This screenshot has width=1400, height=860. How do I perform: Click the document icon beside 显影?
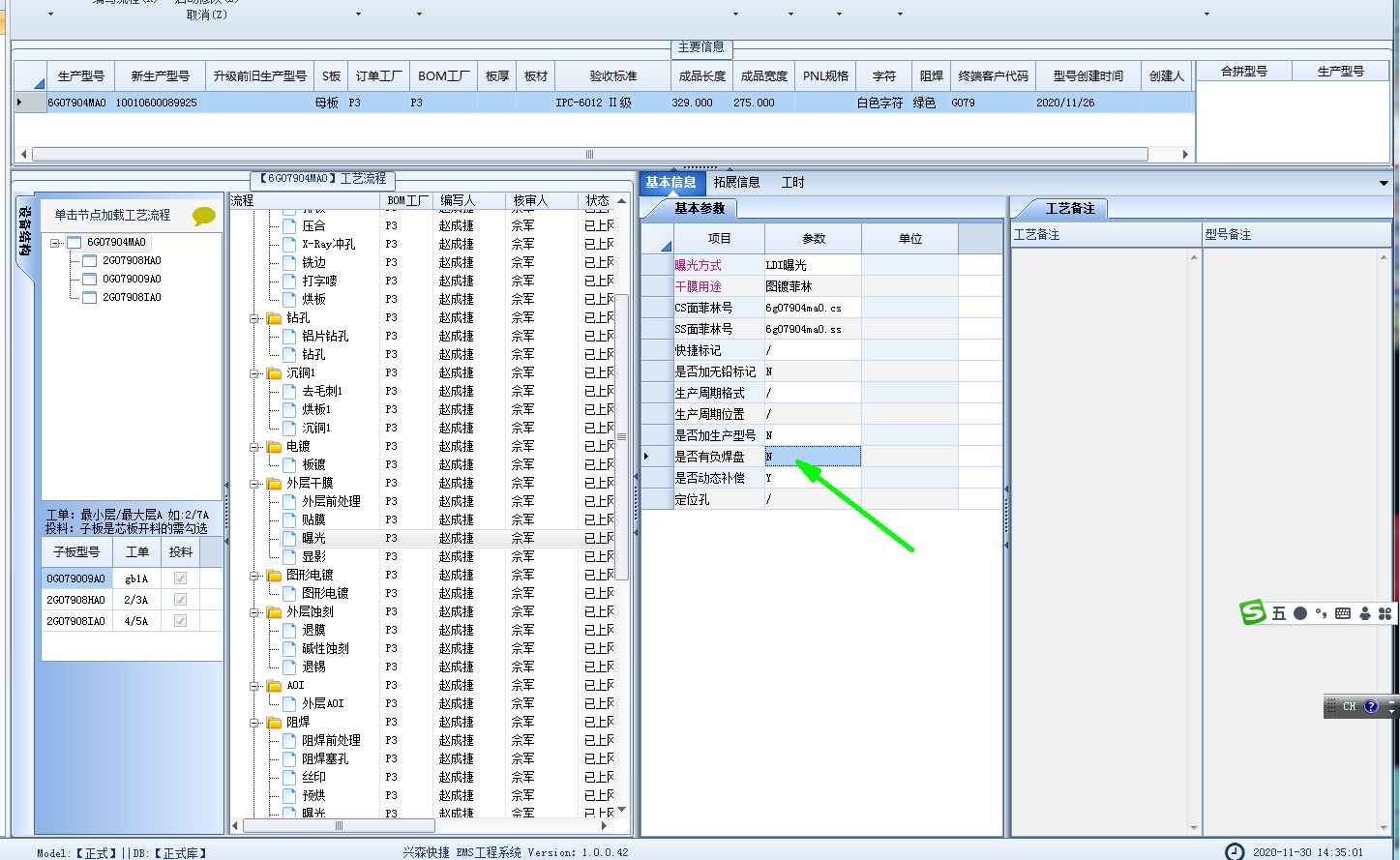click(x=289, y=557)
